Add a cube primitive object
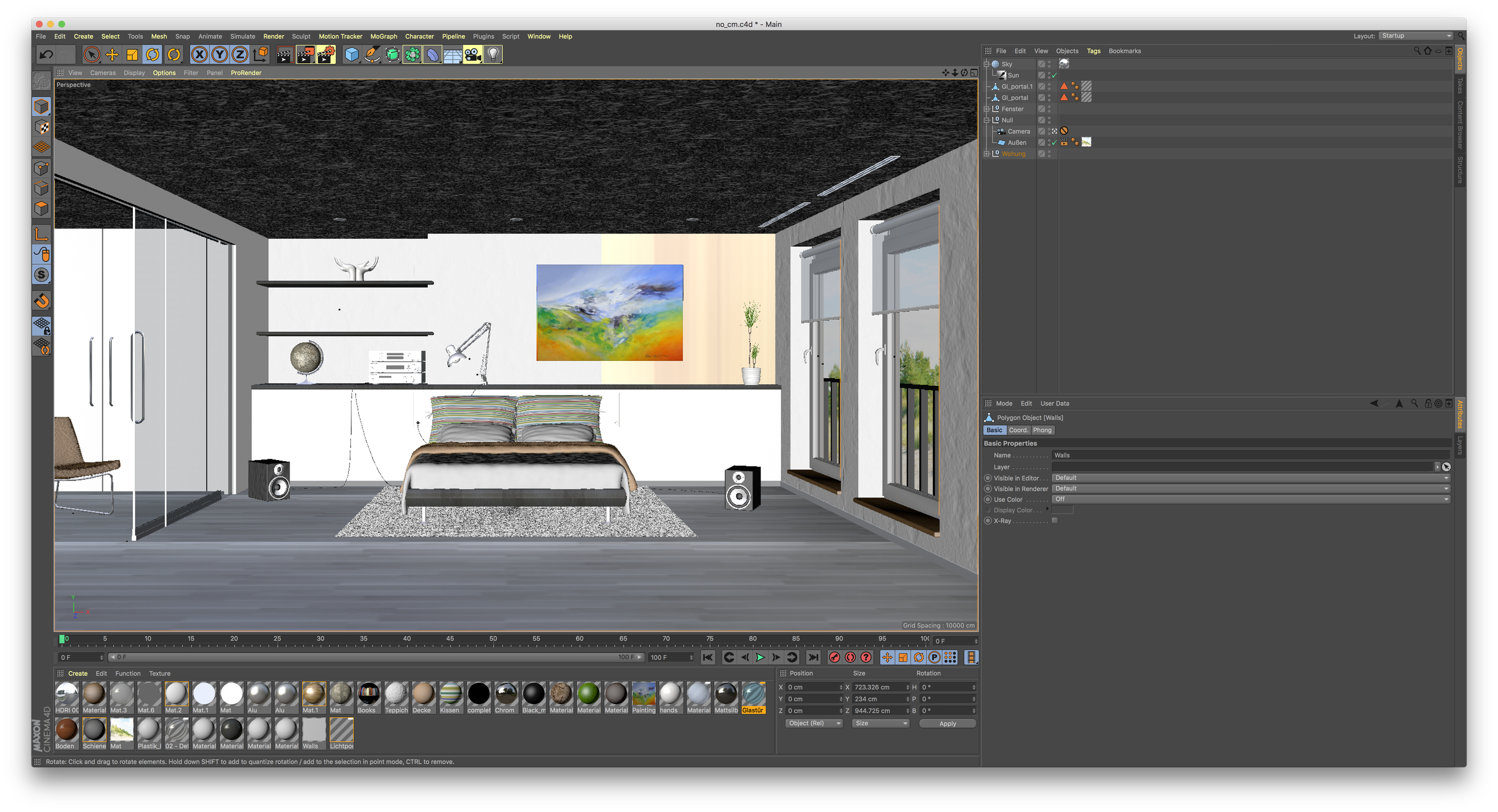The image size is (1498, 812). (x=351, y=54)
